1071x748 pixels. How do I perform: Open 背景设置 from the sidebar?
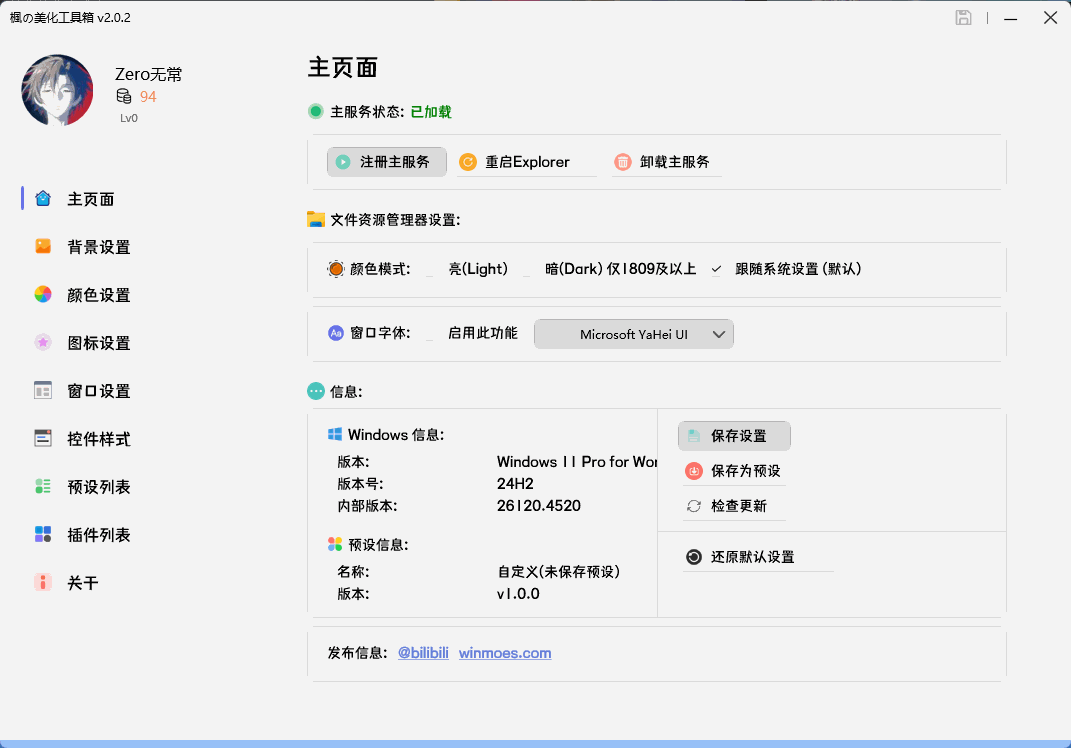98,247
